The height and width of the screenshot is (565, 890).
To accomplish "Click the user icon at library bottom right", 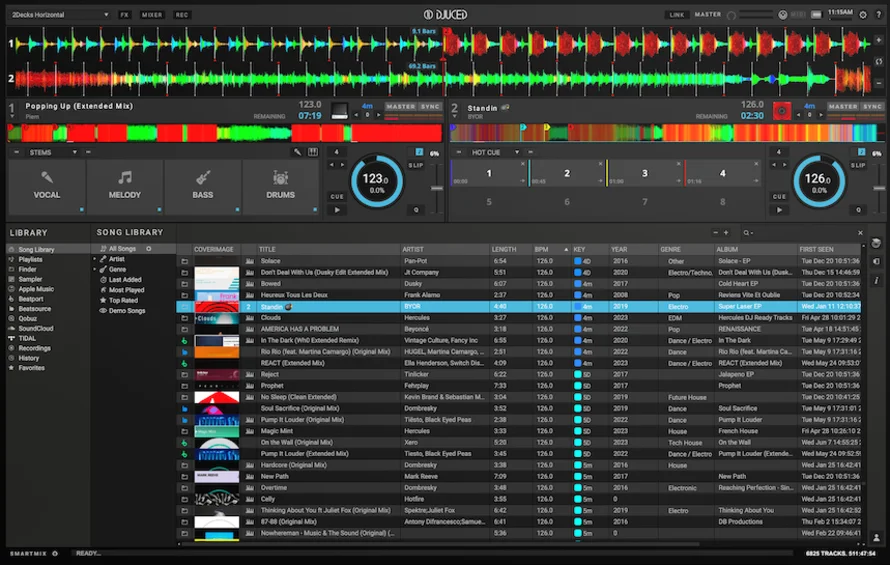I will pyautogui.click(x=876, y=537).
